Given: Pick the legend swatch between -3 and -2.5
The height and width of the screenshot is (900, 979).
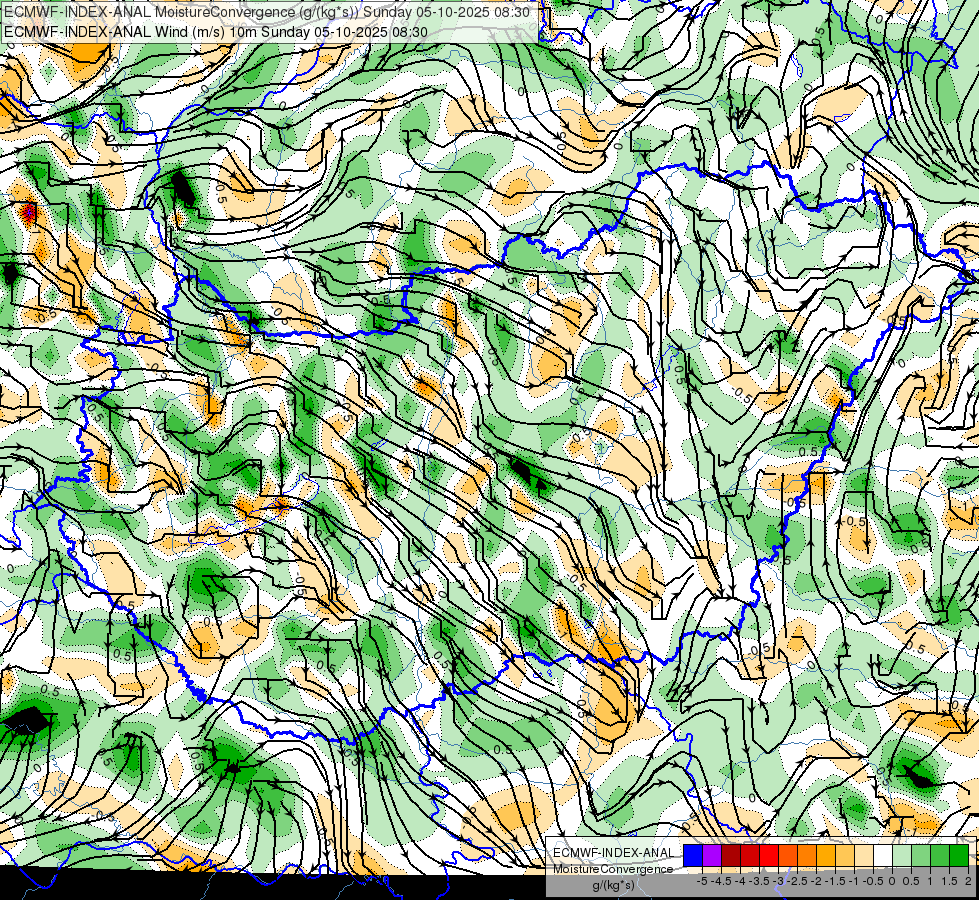Looking at the screenshot, I should pos(788,856).
